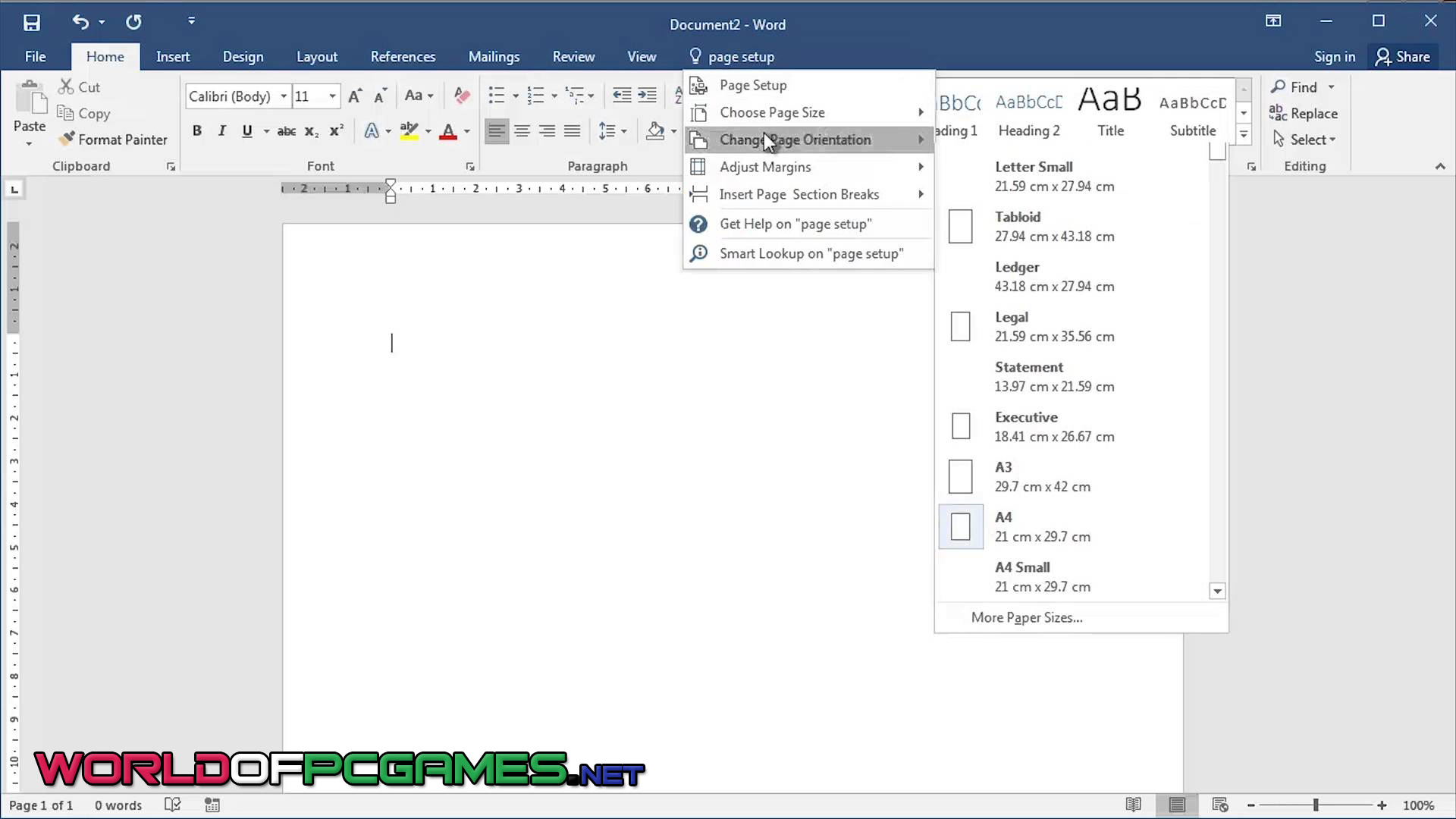
Task: Choose Page Setup from the results
Action: click(808, 85)
